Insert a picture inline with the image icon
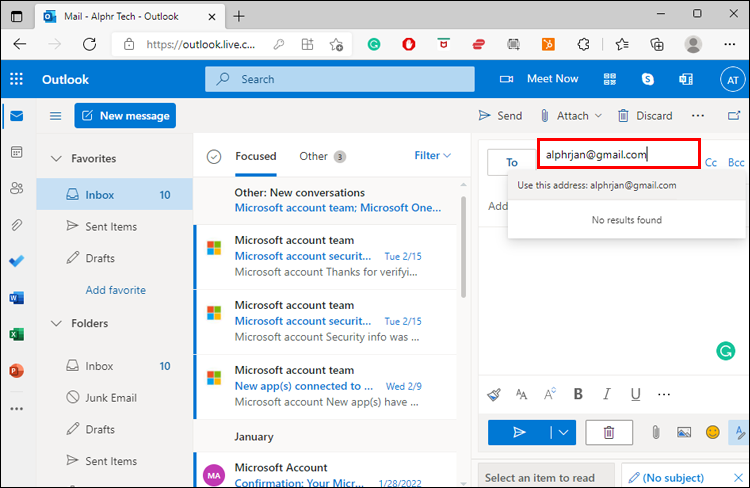 pos(684,433)
